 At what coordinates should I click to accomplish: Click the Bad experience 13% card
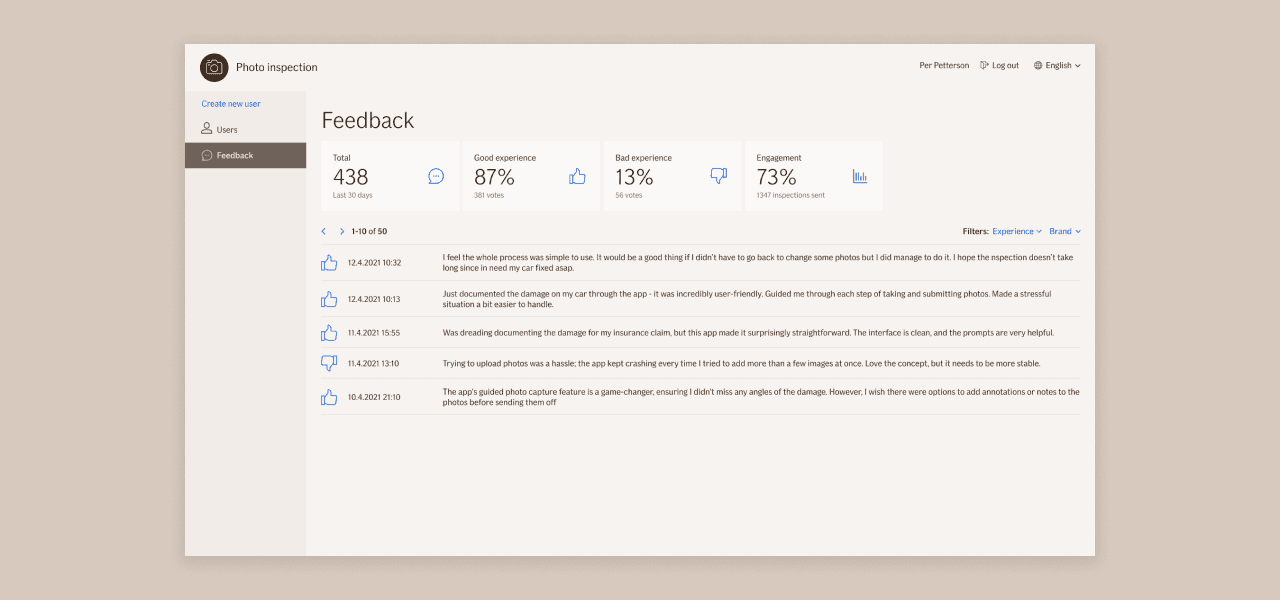[672, 176]
